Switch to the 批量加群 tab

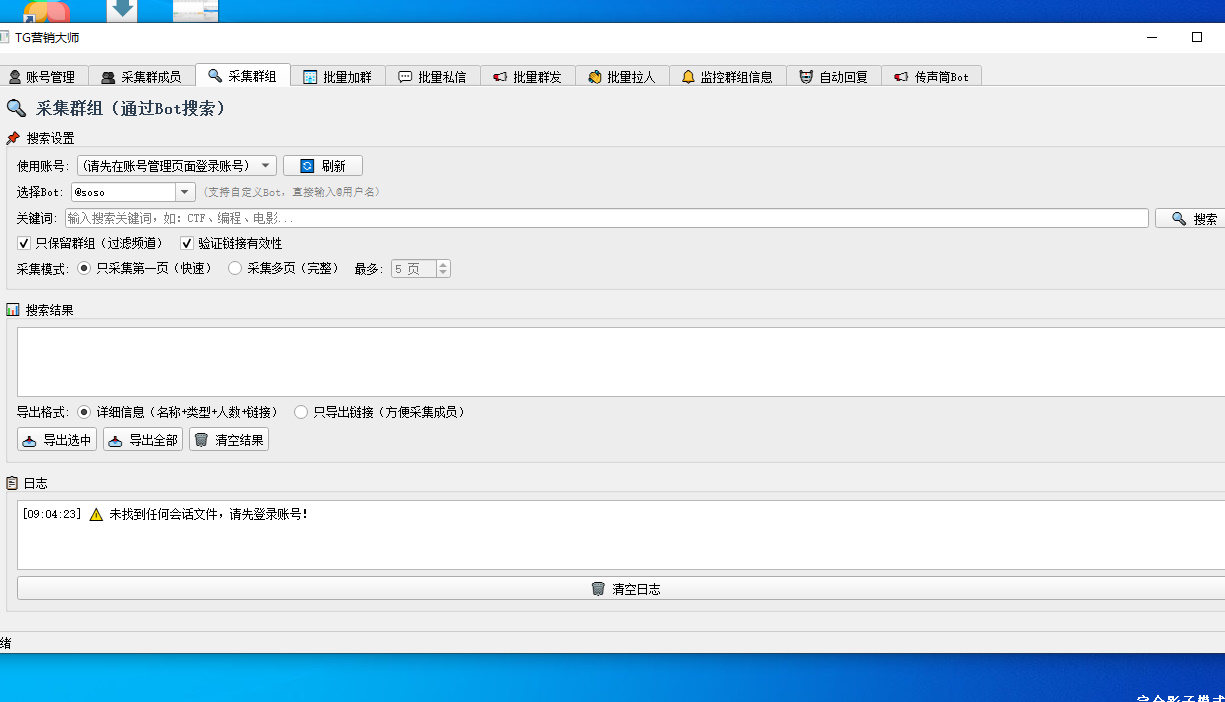(337, 77)
